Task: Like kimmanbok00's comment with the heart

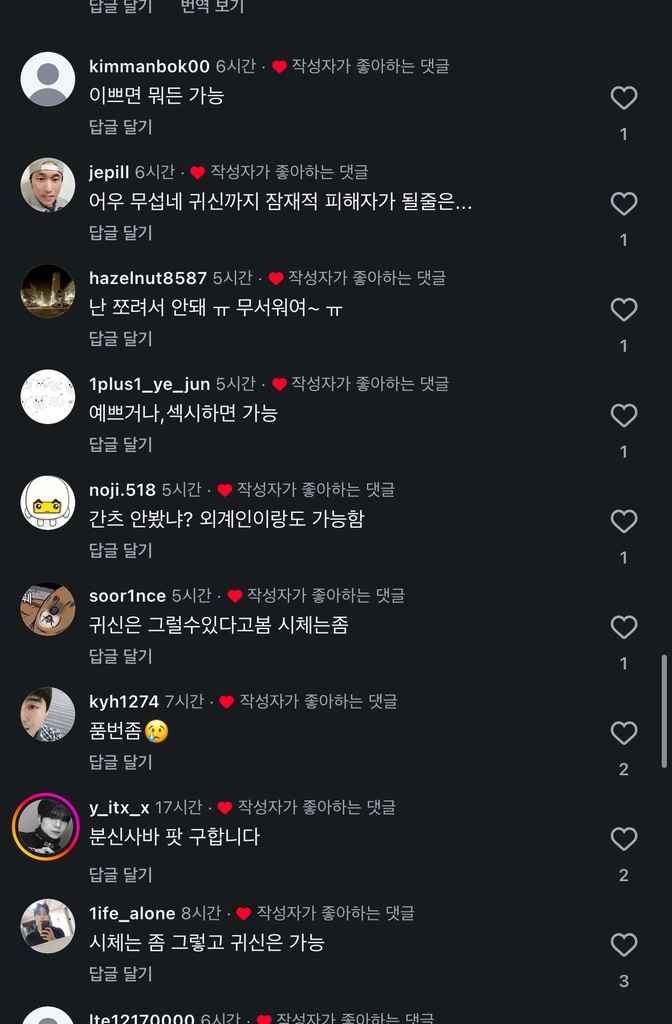Action: (x=624, y=98)
